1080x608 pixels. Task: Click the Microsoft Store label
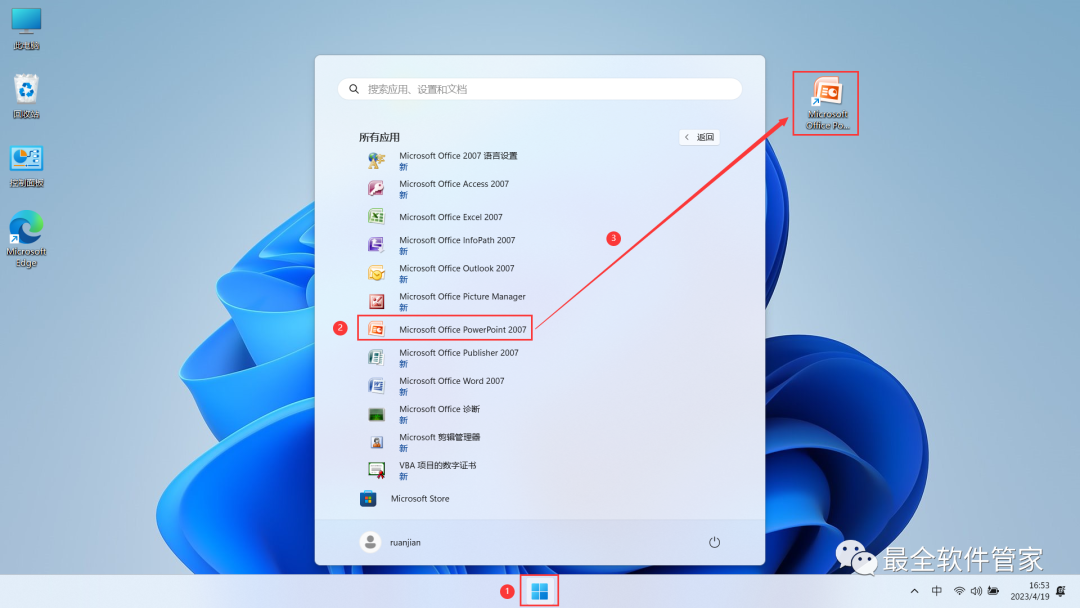point(420,499)
